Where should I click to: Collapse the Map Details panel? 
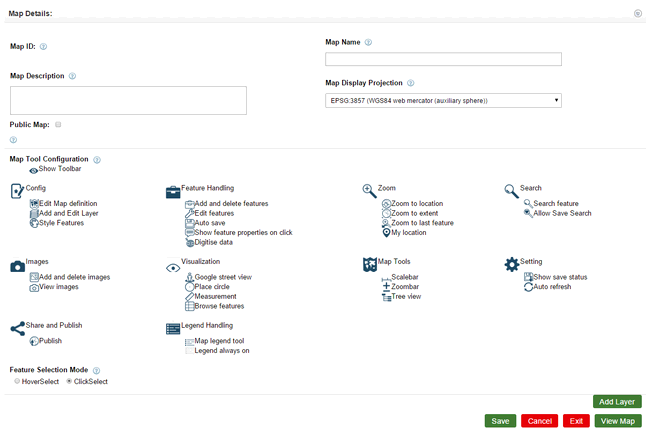tap(638, 14)
